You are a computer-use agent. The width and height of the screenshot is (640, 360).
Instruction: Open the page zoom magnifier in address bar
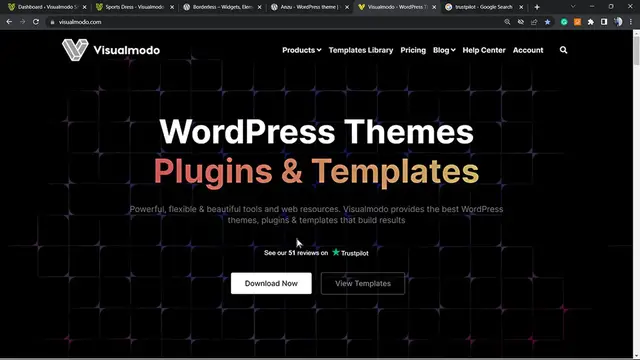(507, 22)
